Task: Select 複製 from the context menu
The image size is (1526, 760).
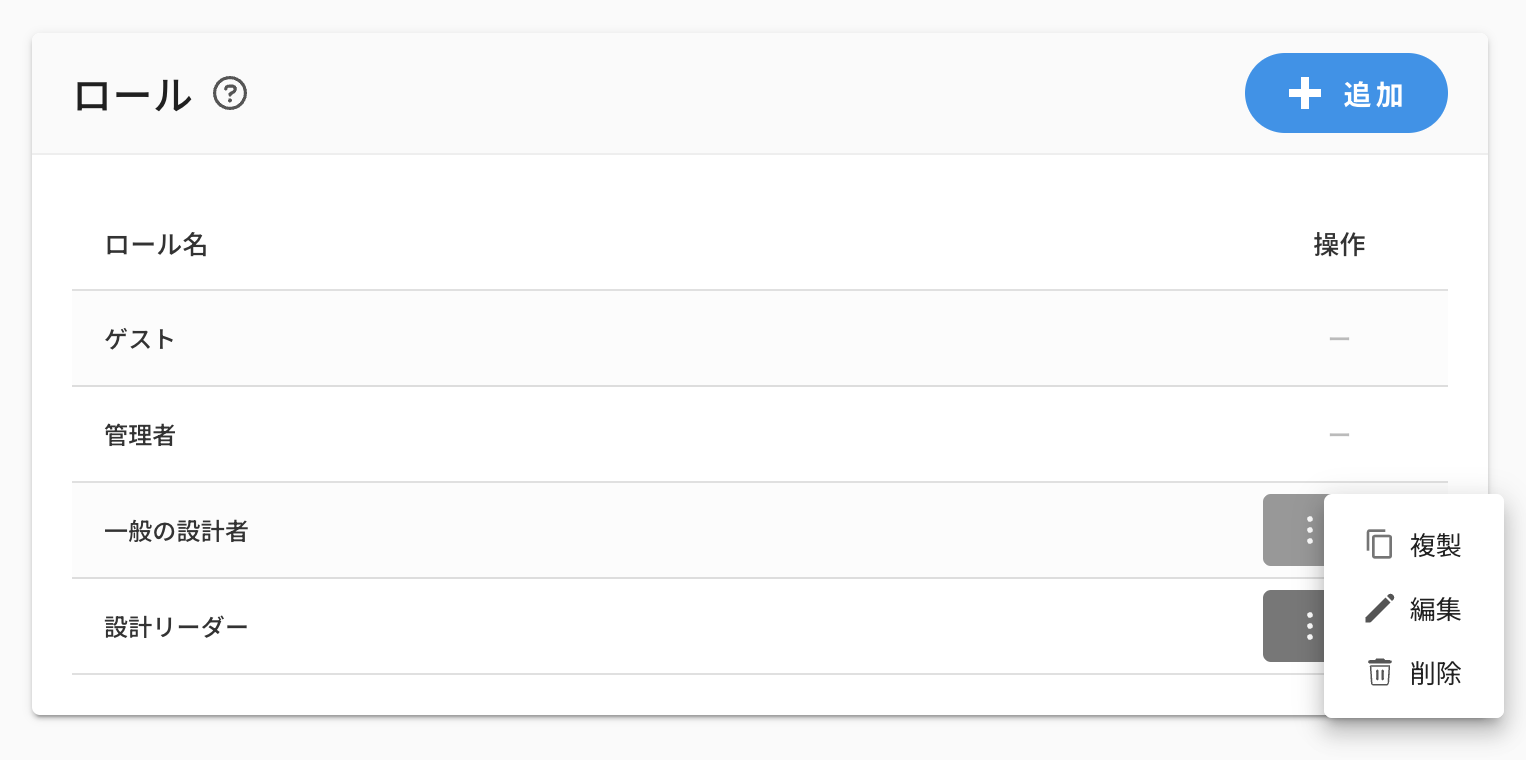Action: (1435, 545)
